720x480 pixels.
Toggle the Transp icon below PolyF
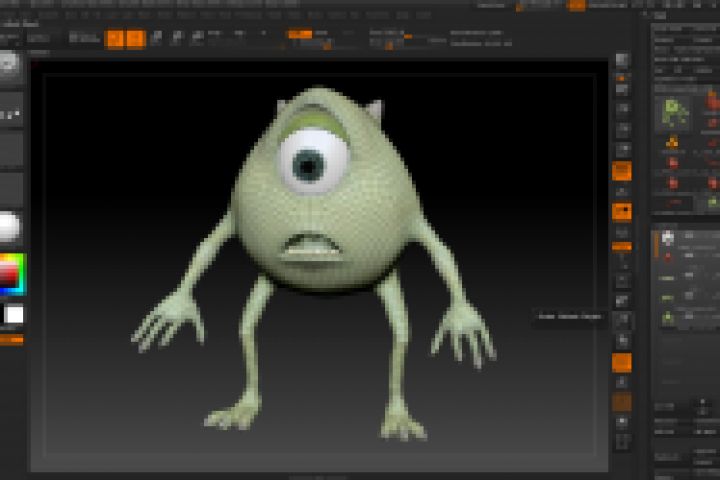(x=622, y=422)
